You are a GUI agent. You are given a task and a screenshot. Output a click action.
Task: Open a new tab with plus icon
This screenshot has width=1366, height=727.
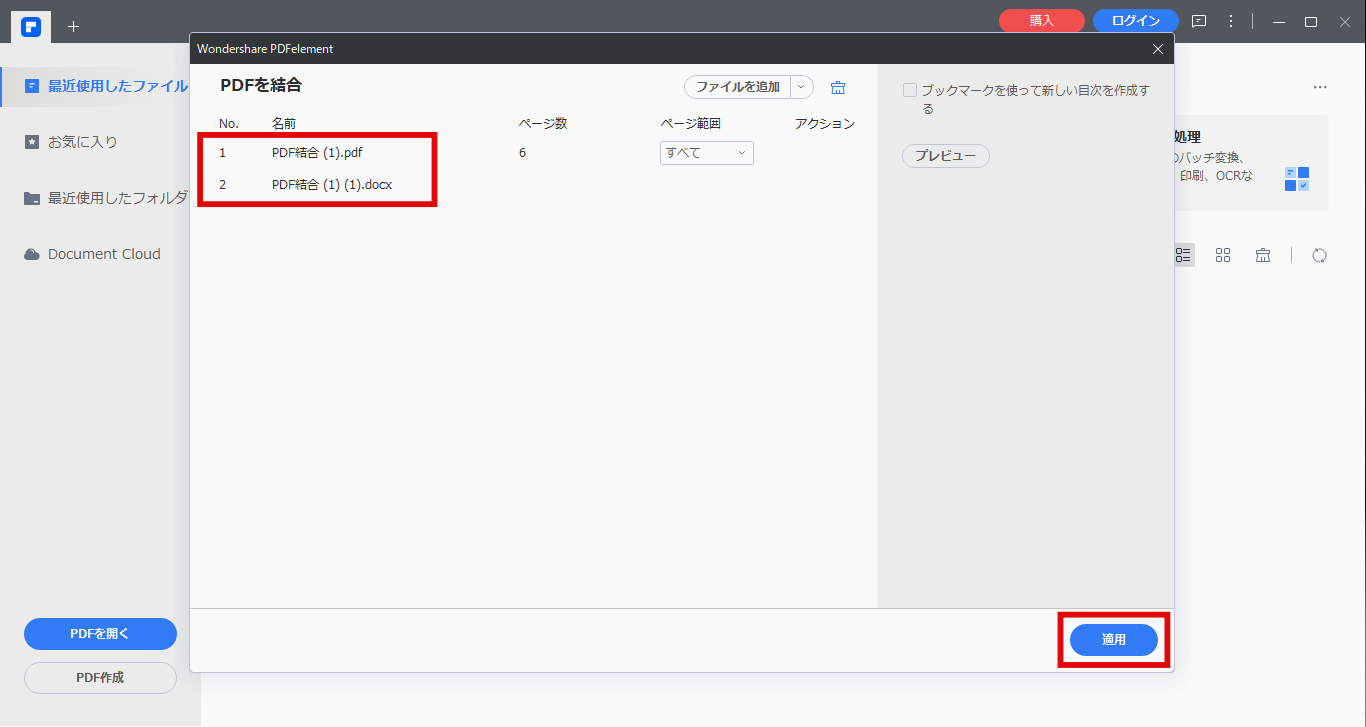tap(73, 26)
